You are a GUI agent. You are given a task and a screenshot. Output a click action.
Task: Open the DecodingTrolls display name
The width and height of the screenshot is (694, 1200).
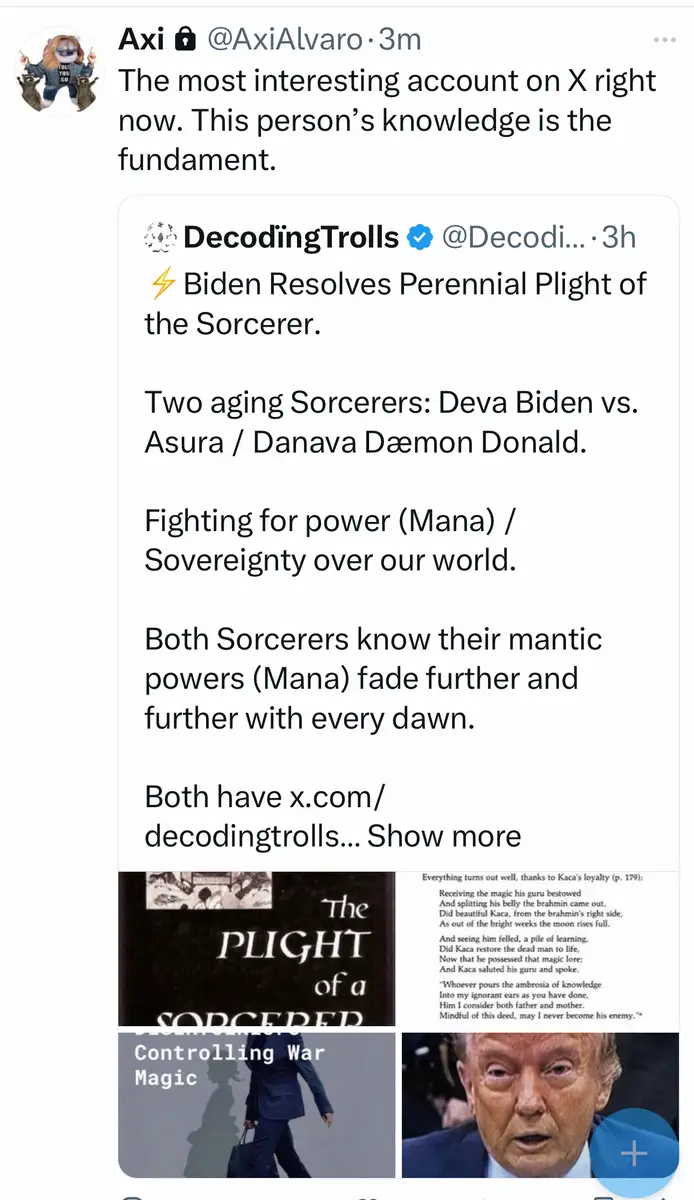pos(292,237)
